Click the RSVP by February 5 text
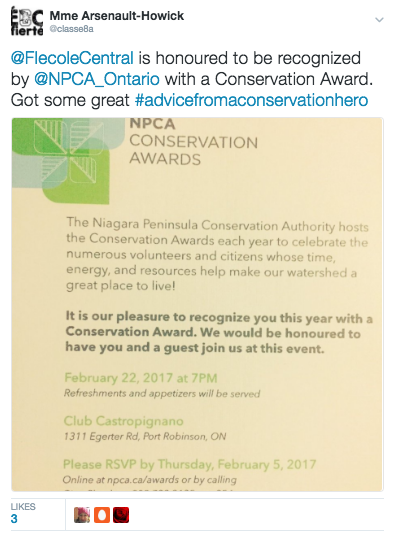The height and width of the screenshot is (534, 398). pyautogui.click(x=190, y=464)
